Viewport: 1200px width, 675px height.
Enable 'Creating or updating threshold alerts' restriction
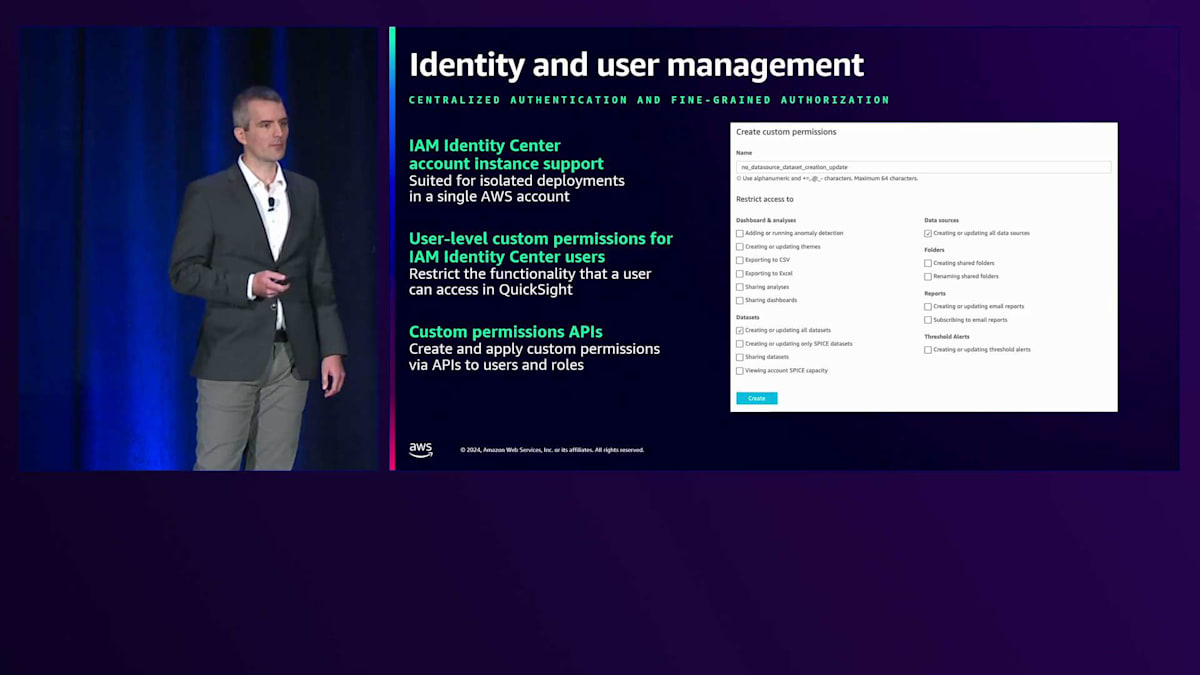point(928,350)
